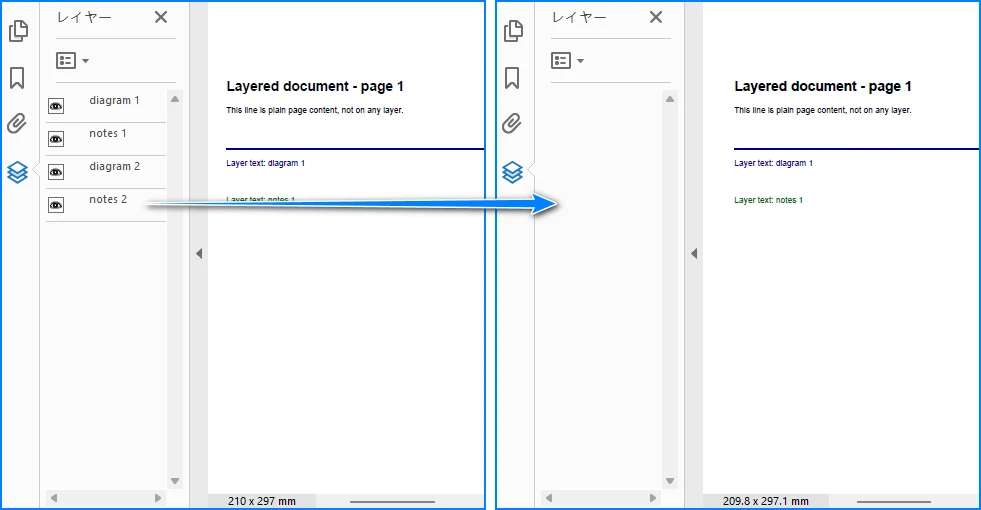Screen dimensions: 981x510
Task: Click the left window page title heading
Action: point(315,86)
